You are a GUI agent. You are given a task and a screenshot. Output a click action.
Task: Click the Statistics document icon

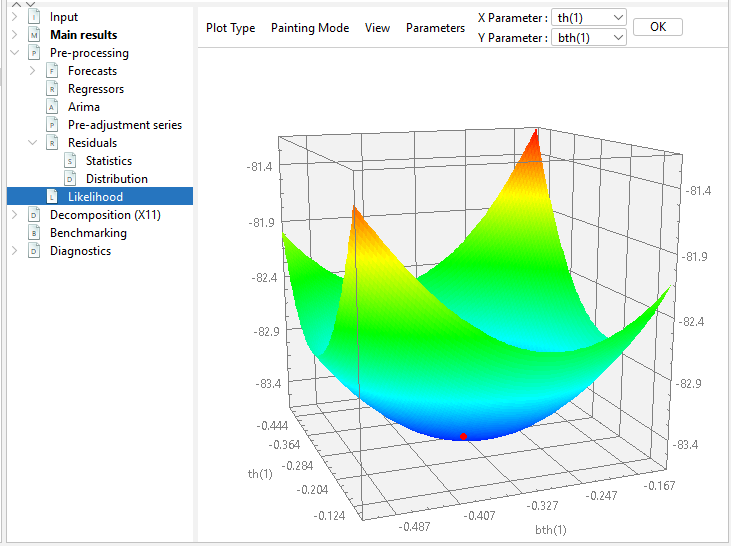click(x=70, y=161)
